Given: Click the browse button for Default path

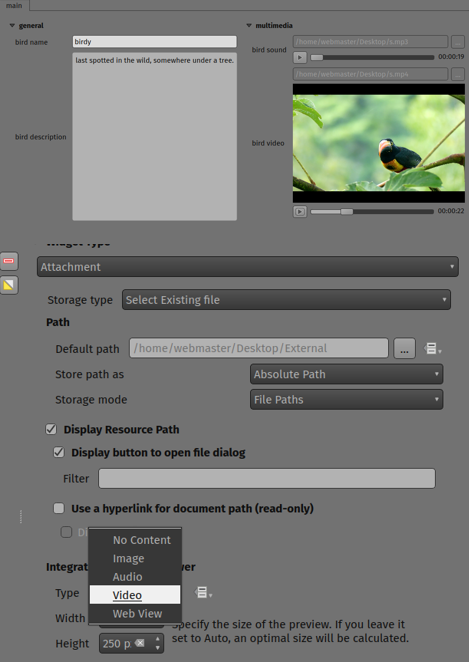Looking at the screenshot, I should pos(404,348).
